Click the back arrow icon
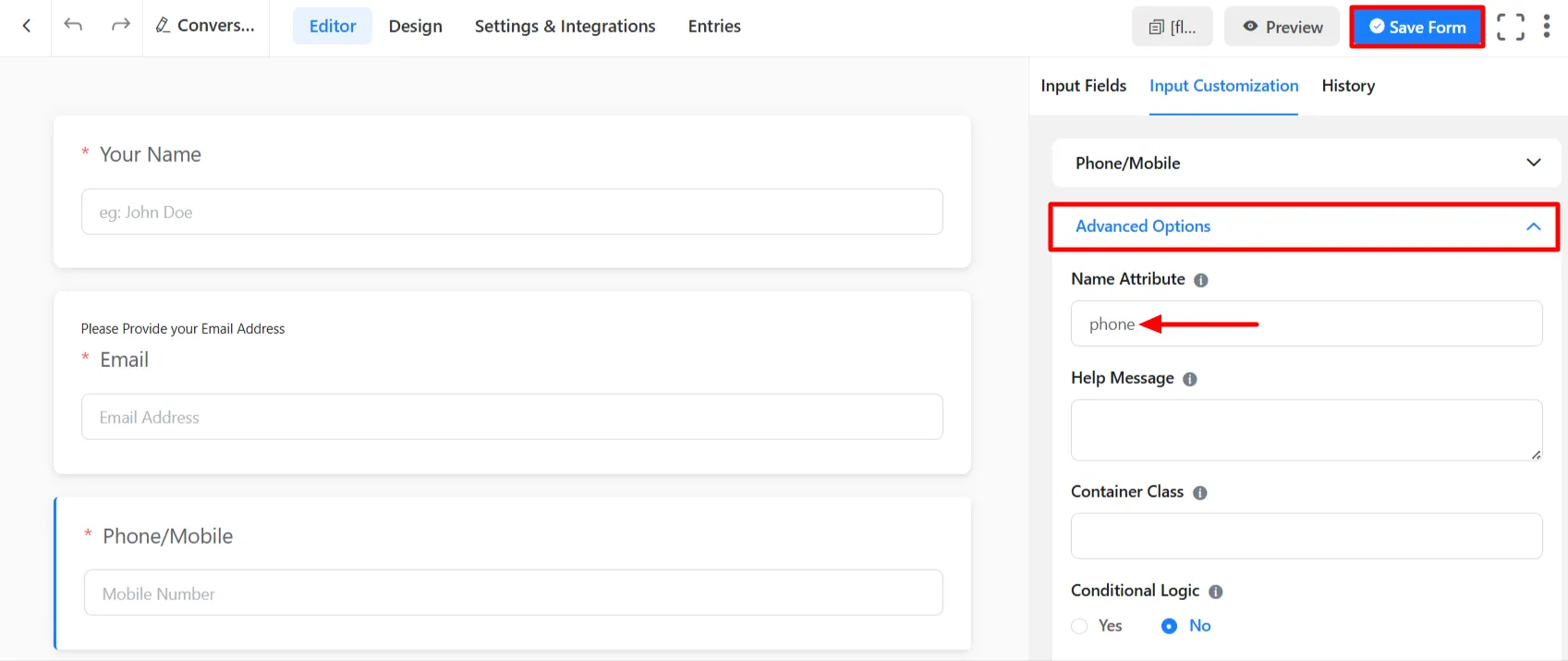 [x=26, y=26]
